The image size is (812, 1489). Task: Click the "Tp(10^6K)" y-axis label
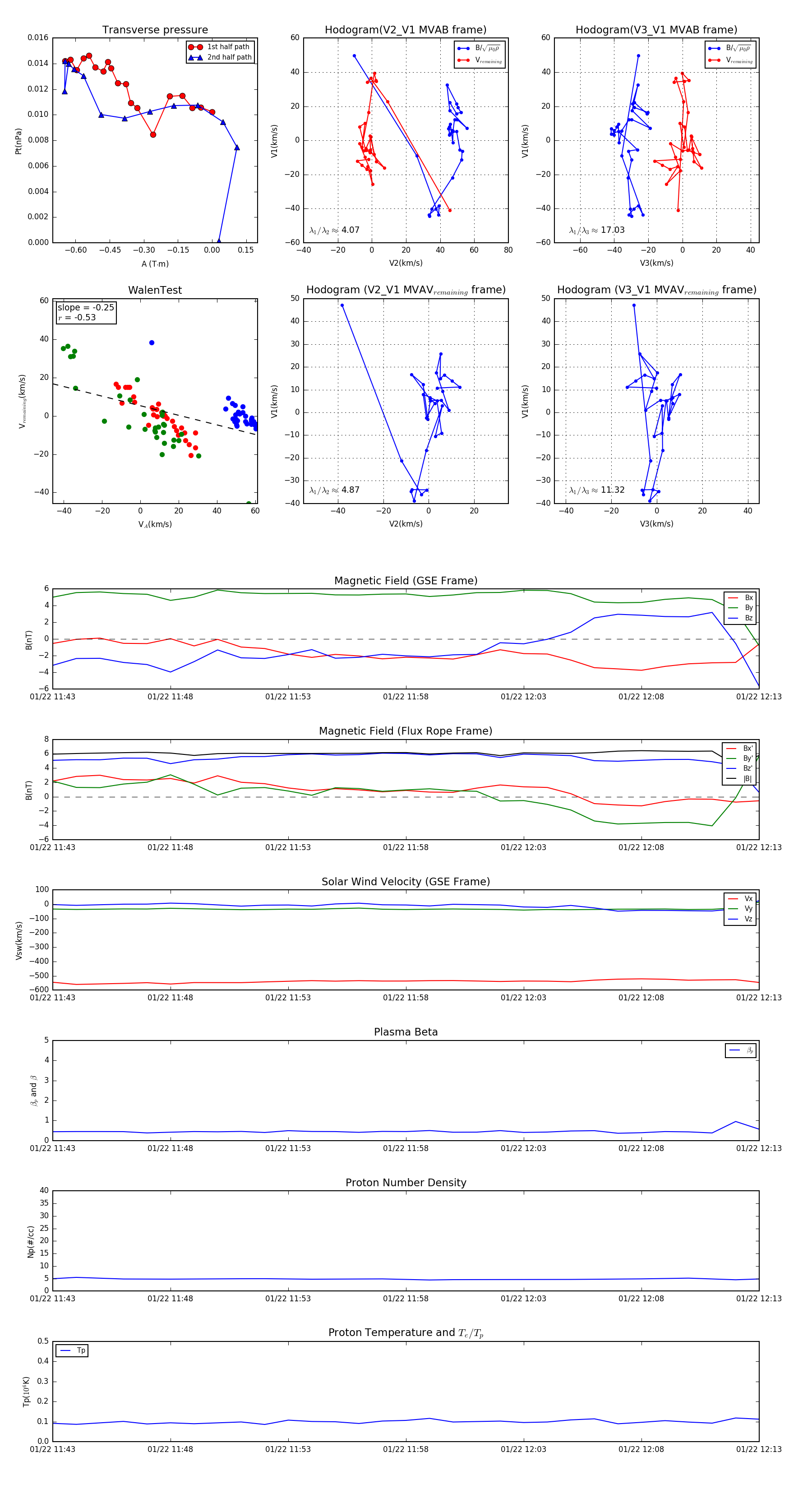point(26,1392)
